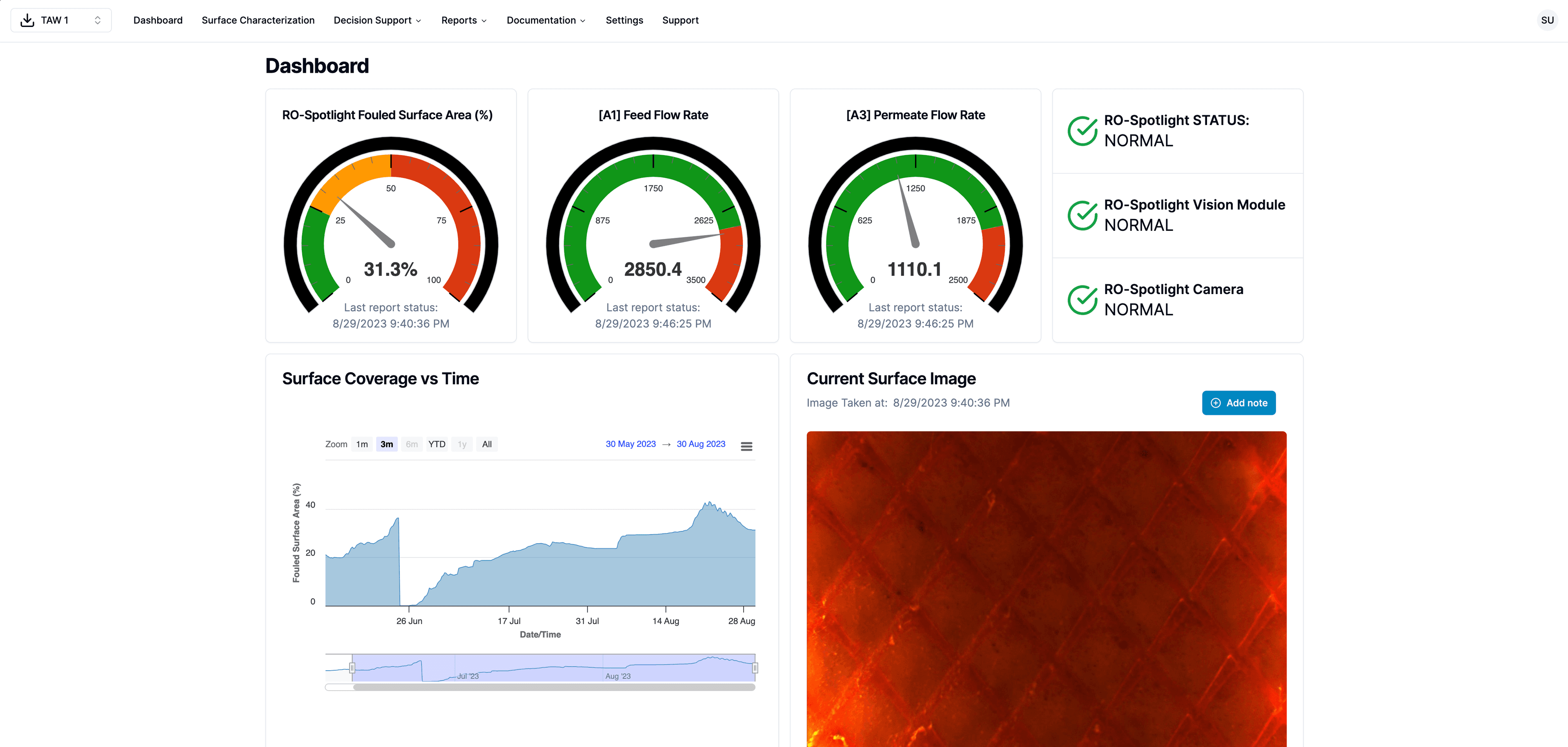Image resolution: width=1568 pixels, height=747 pixels.
Task: Click the Surface Coverage vs Time heading
Action: pos(381,379)
